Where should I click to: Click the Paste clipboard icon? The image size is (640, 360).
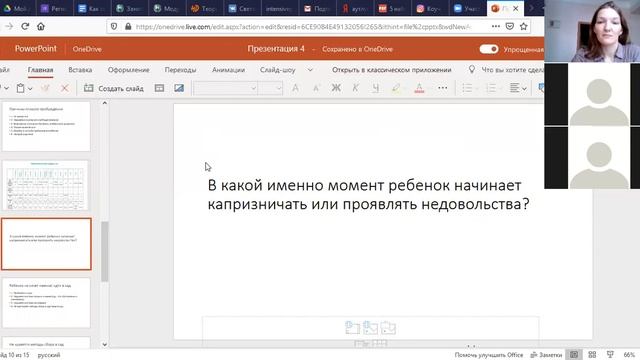click(x=20, y=88)
